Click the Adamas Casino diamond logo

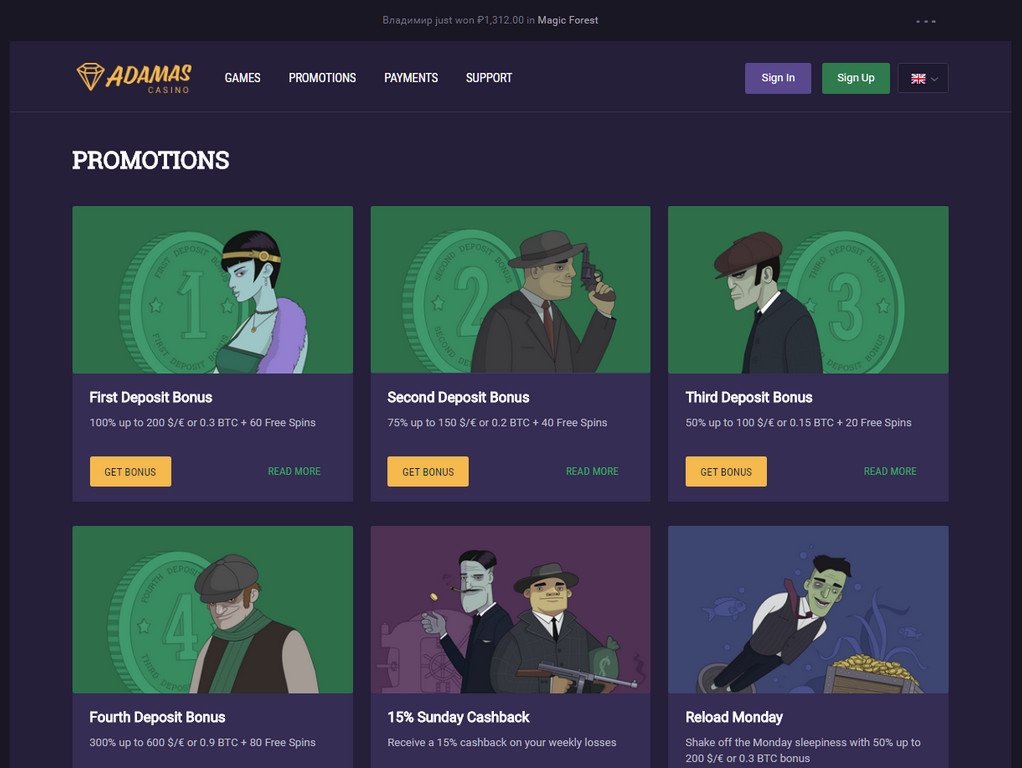pos(134,78)
